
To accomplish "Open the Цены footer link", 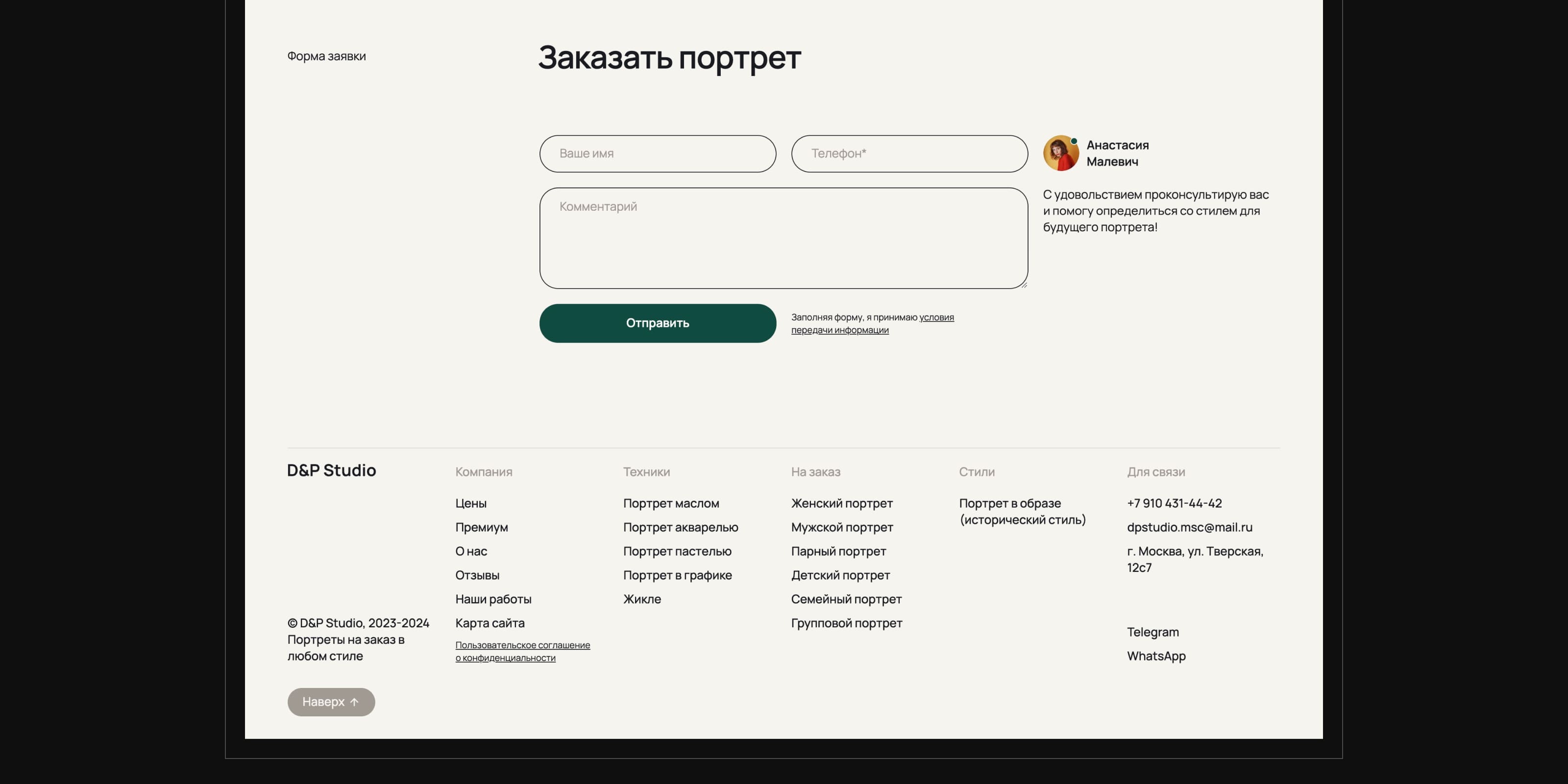I will 470,503.
